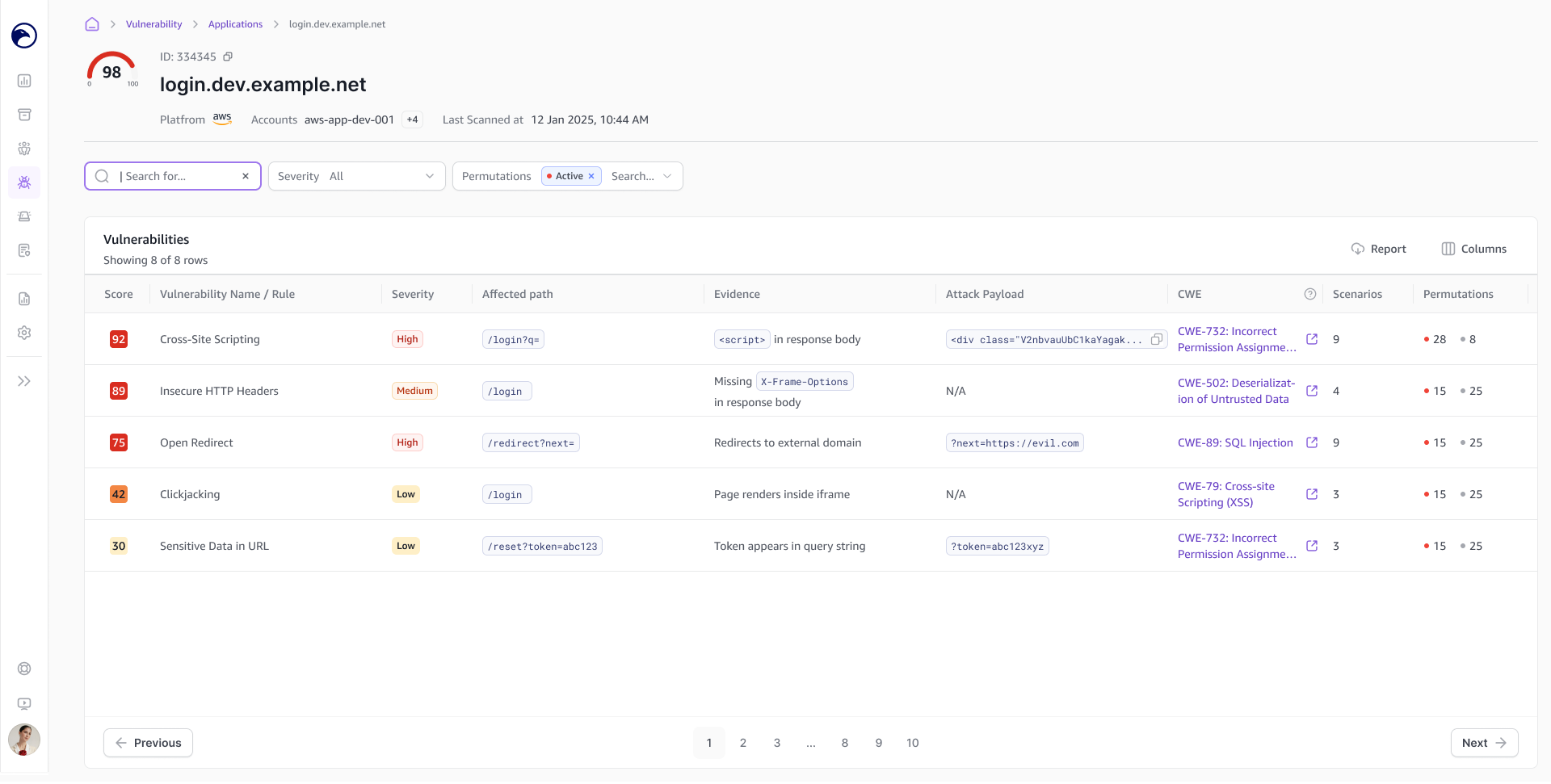
Task: Open CWE-79 Cross-site Scripting link
Action: 1226,494
